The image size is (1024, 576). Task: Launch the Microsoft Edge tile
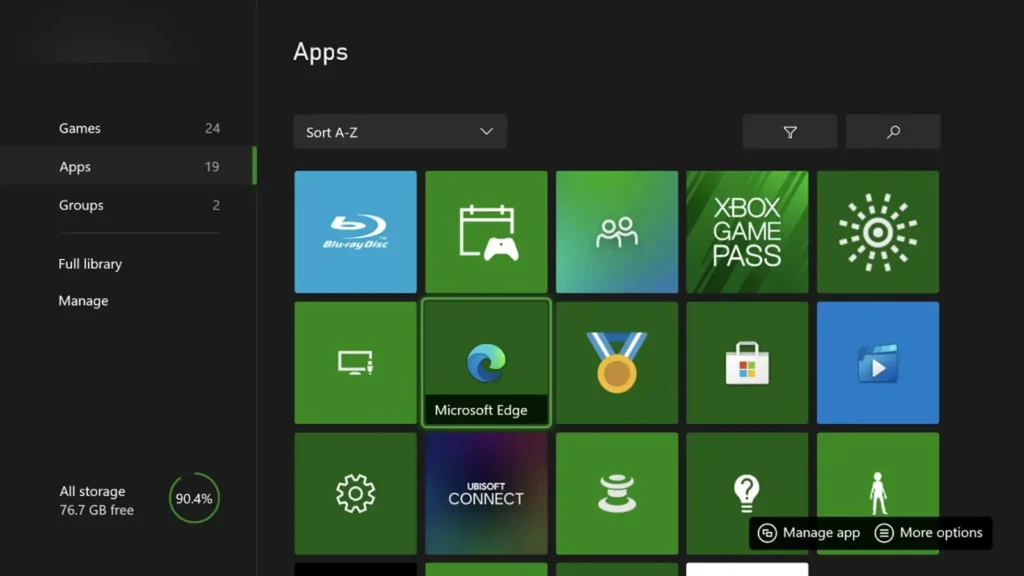(x=486, y=362)
